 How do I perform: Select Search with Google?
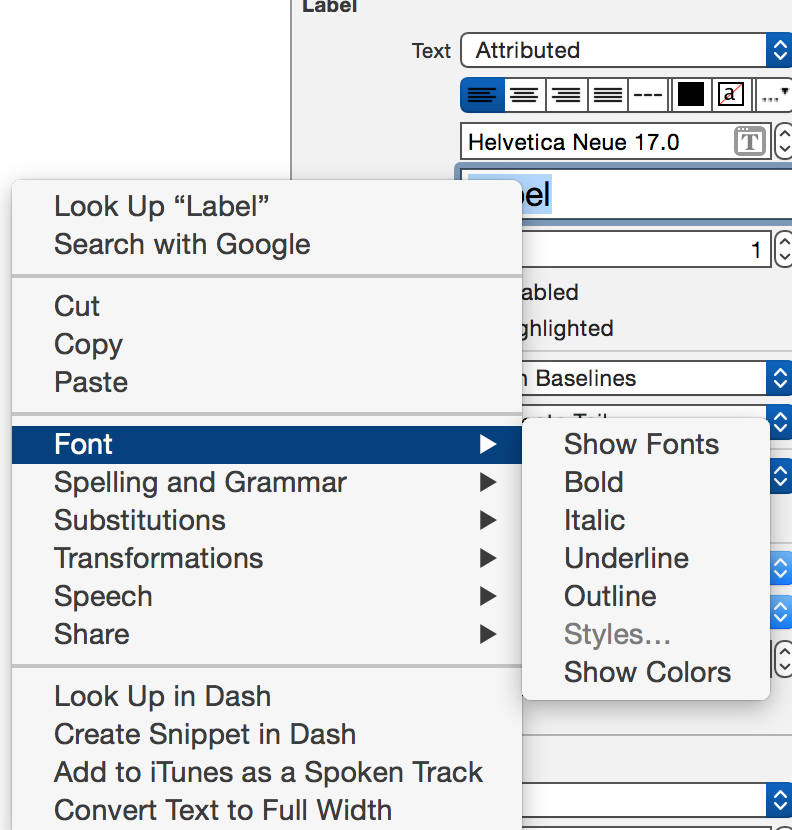pos(182,244)
